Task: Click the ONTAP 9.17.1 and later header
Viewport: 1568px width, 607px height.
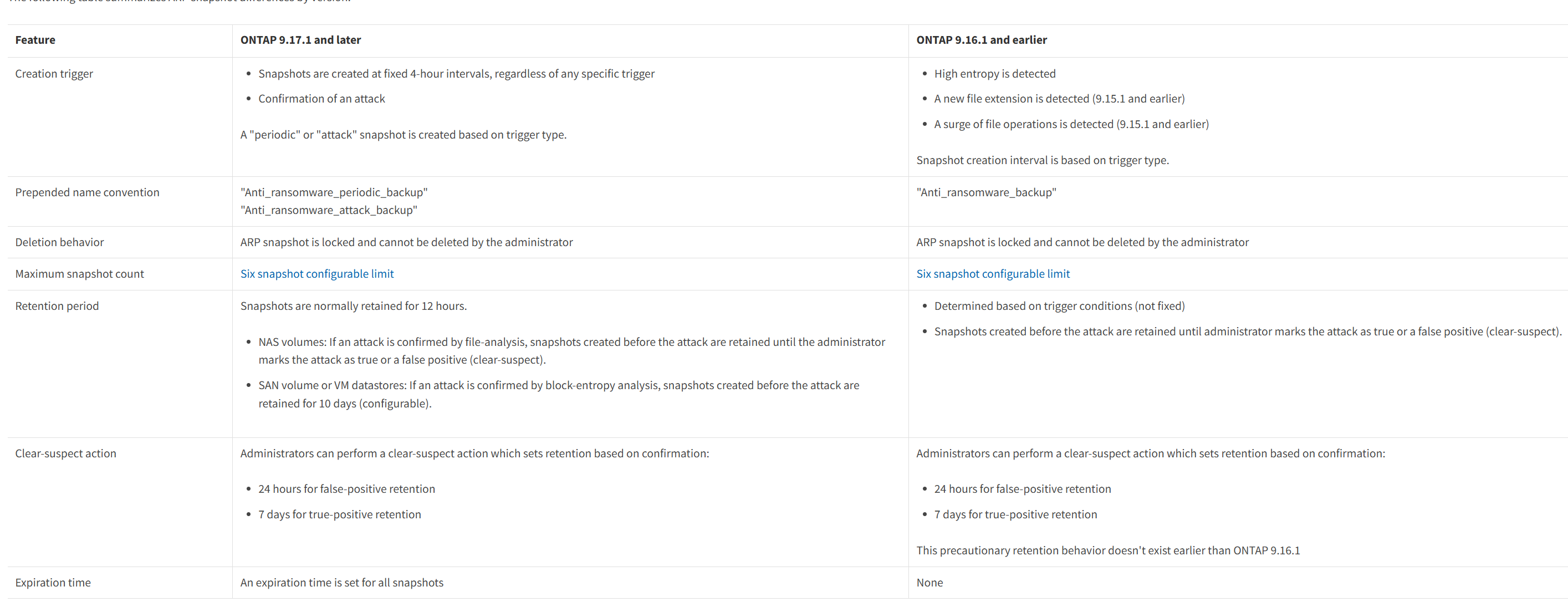Action: (x=301, y=40)
